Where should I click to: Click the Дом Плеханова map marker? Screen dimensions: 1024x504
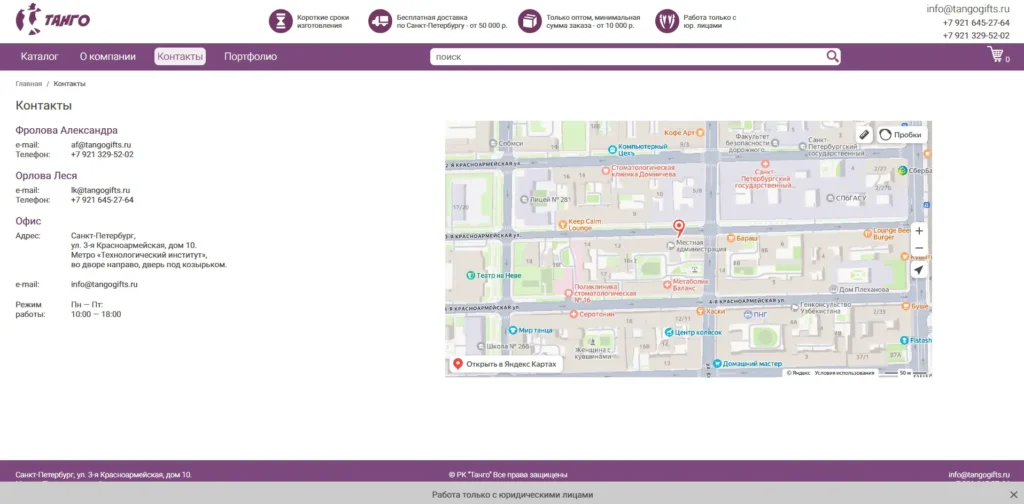click(833, 289)
